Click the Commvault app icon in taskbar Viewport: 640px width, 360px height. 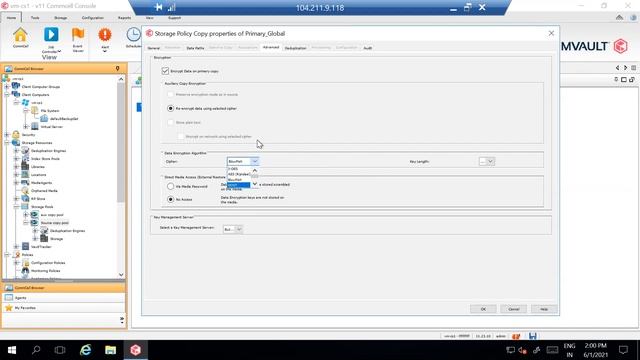[136, 350]
